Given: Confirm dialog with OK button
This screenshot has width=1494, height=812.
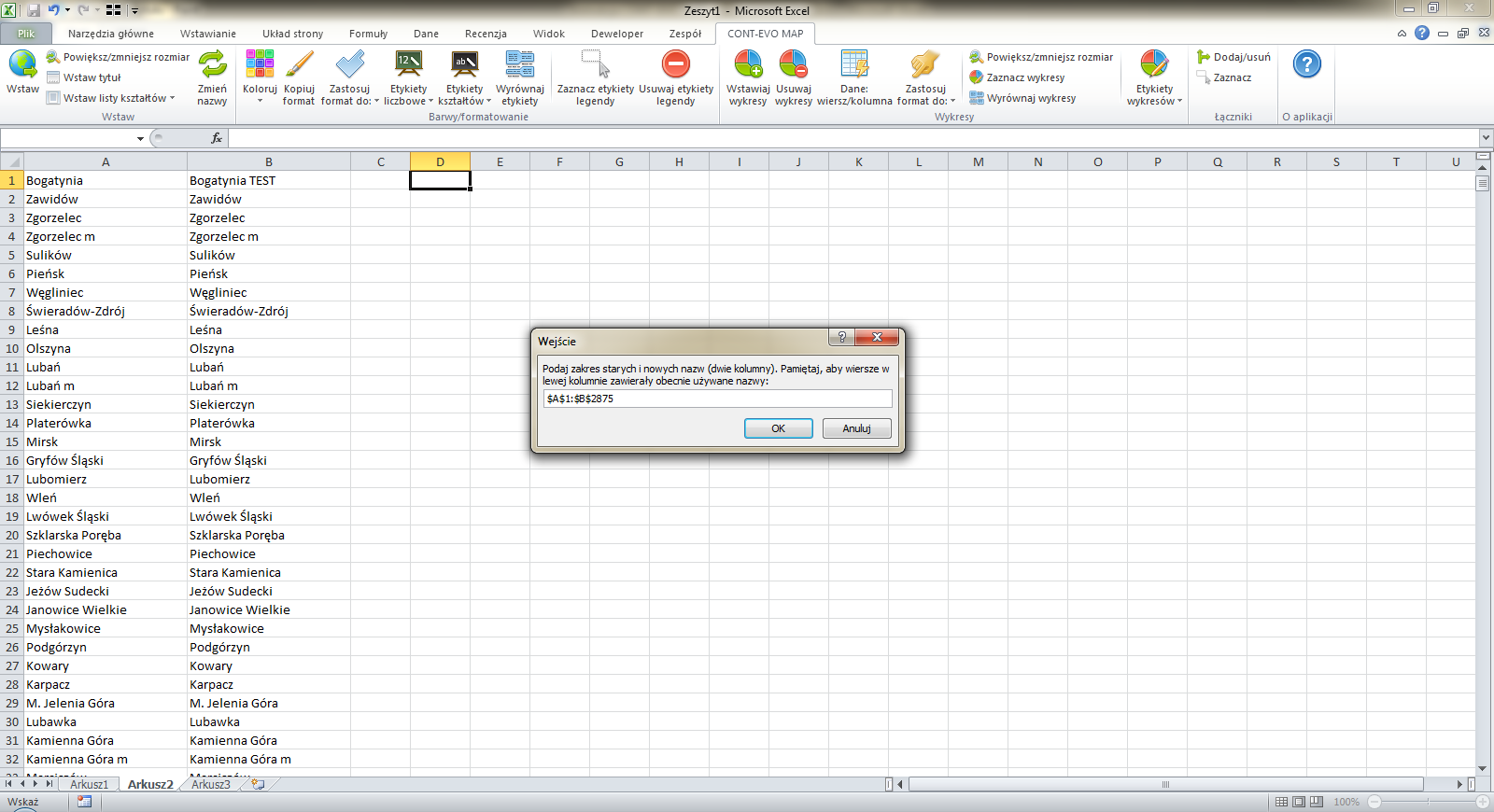Looking at the screenshot, I should [x=778, y=428].
